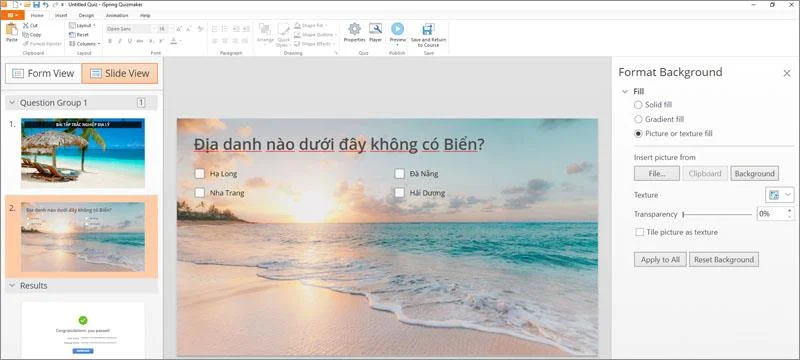Click the Reset layout icon
Viewport: 800px width, 360px height.
pyautogui.click(x=72, y=35)
